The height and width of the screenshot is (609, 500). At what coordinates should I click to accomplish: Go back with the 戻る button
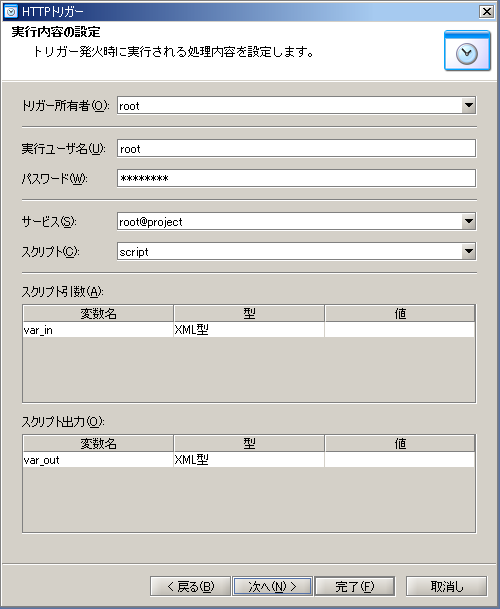190,586
